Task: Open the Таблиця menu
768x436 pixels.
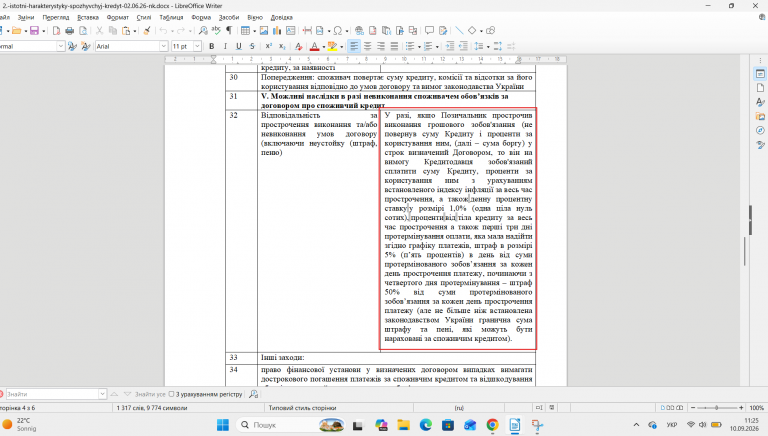Action: (171, 17)
